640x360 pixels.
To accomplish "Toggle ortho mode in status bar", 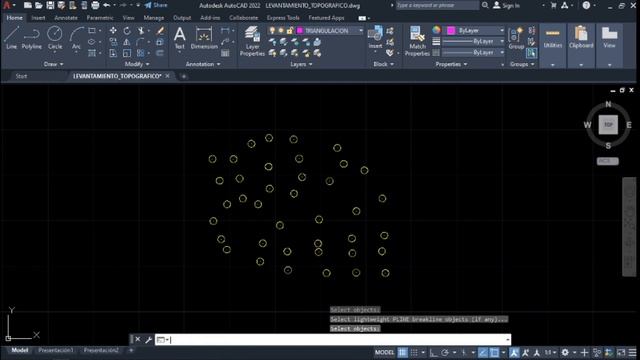I will click(x=433, y=352).
